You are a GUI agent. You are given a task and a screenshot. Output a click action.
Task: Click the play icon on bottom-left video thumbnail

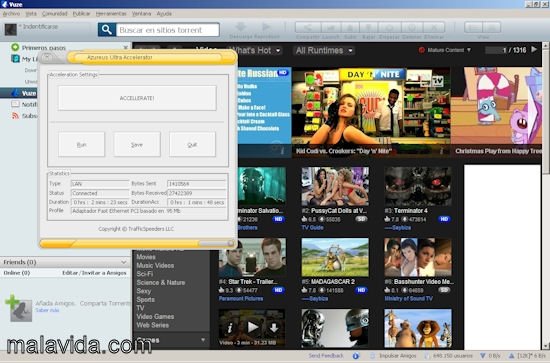point(252,327)
